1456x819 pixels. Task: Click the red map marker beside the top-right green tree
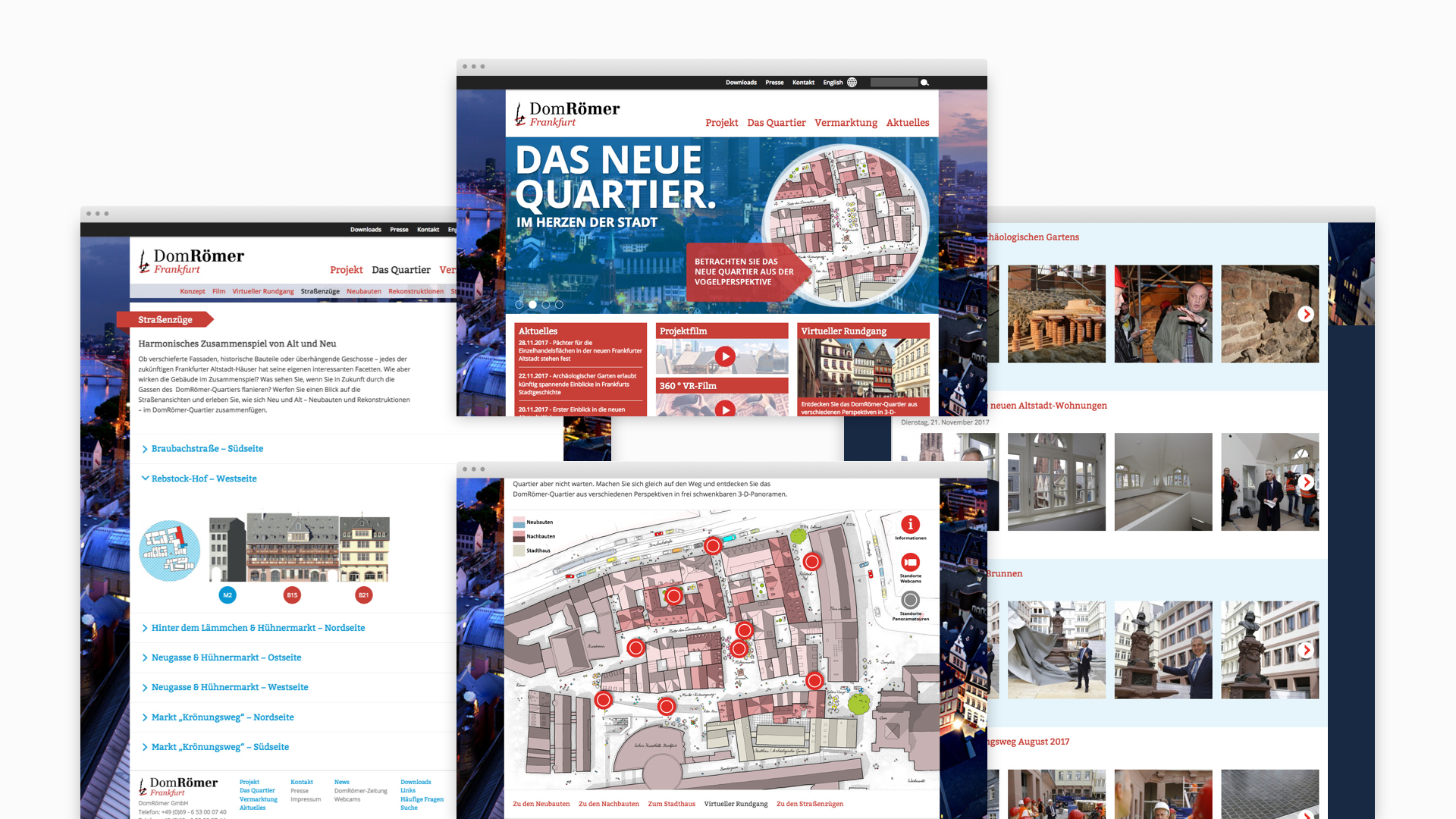(x=811, y=562)
